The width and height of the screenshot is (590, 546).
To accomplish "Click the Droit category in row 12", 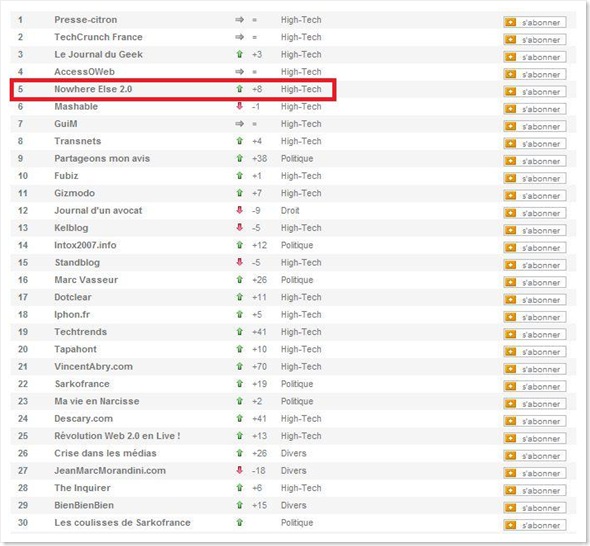I will [290, 210].
